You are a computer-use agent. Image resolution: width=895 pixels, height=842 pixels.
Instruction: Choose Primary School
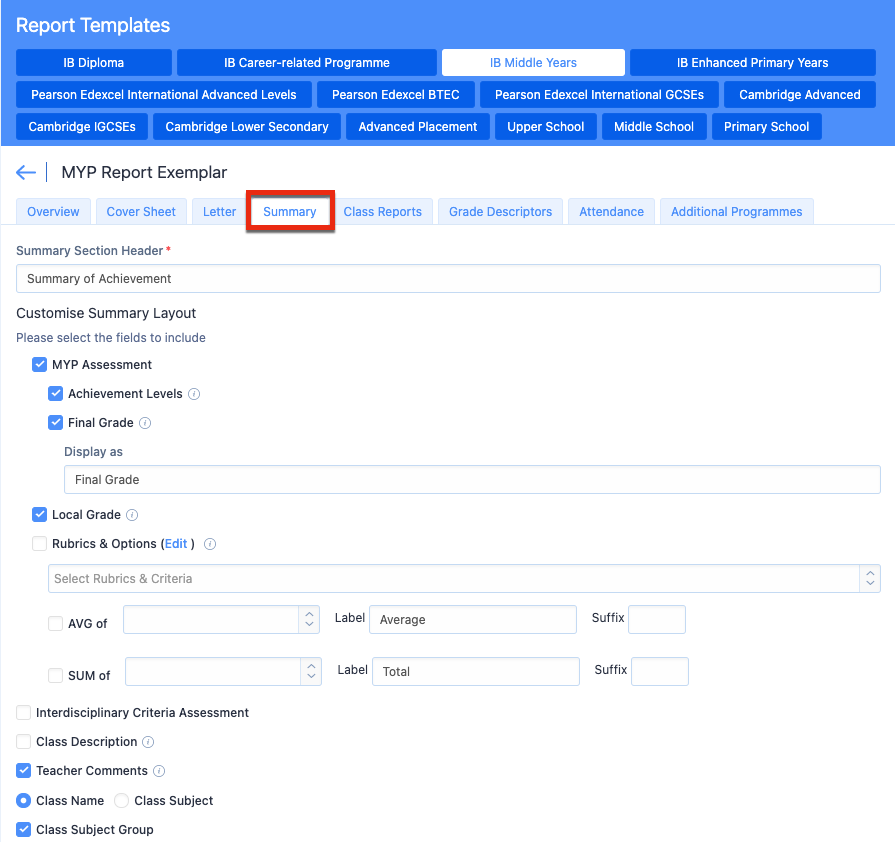tap(767, 127)
